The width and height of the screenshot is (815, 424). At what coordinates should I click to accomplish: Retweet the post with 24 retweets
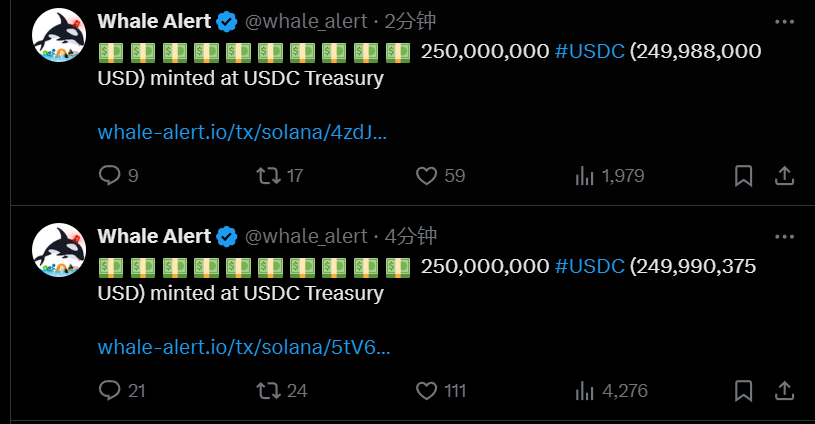pos(267,390)
